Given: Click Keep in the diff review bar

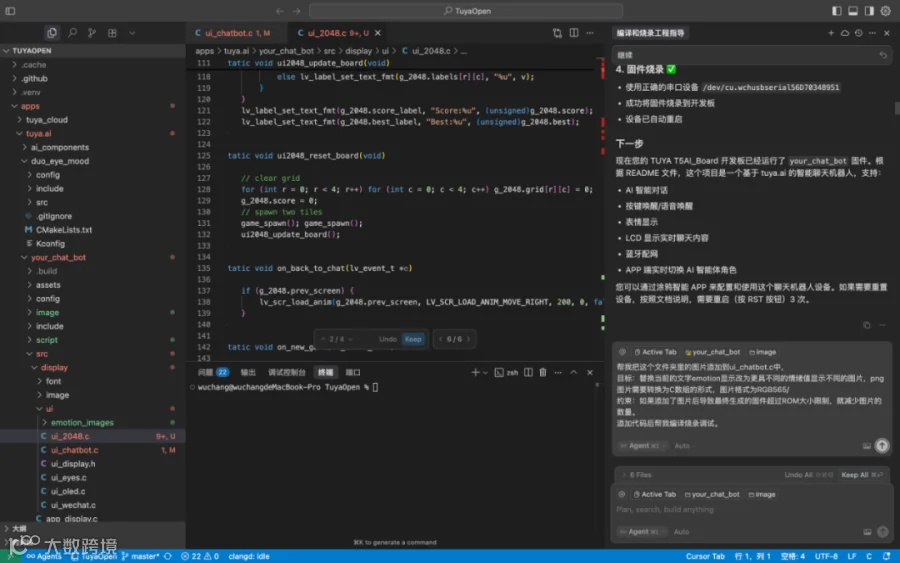Looking at the screenshot, I should click(413, 339).
